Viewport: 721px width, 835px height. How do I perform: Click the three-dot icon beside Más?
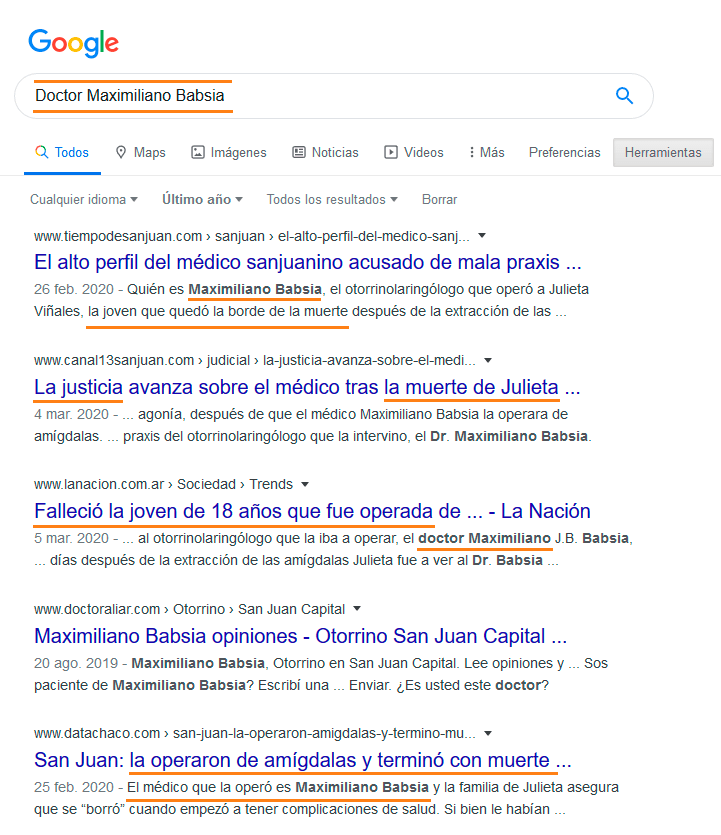(x=471, y=152)
